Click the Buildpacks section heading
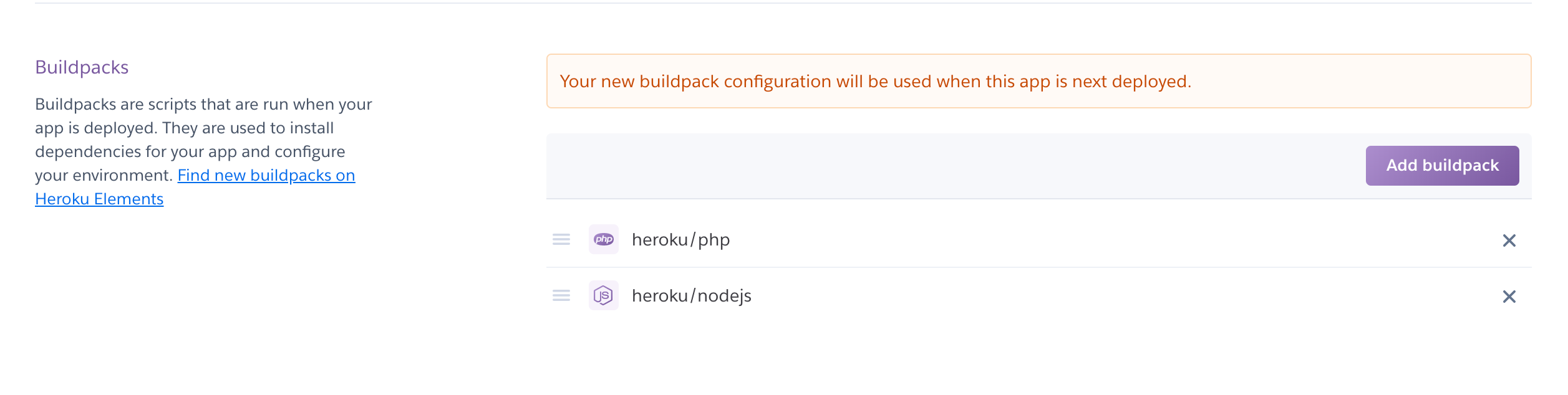The image size is (1568, 395). click(x=82, y=67)
